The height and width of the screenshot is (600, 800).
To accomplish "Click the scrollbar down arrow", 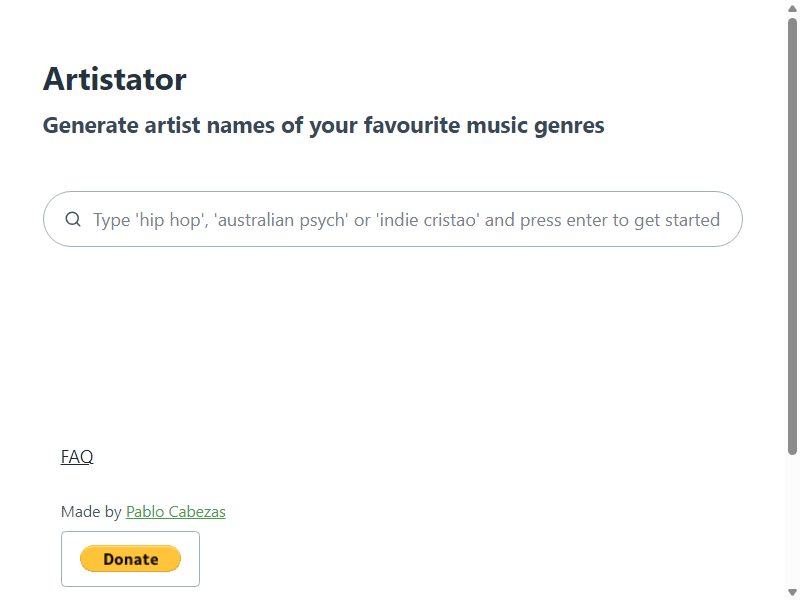I will coord(792,592).
